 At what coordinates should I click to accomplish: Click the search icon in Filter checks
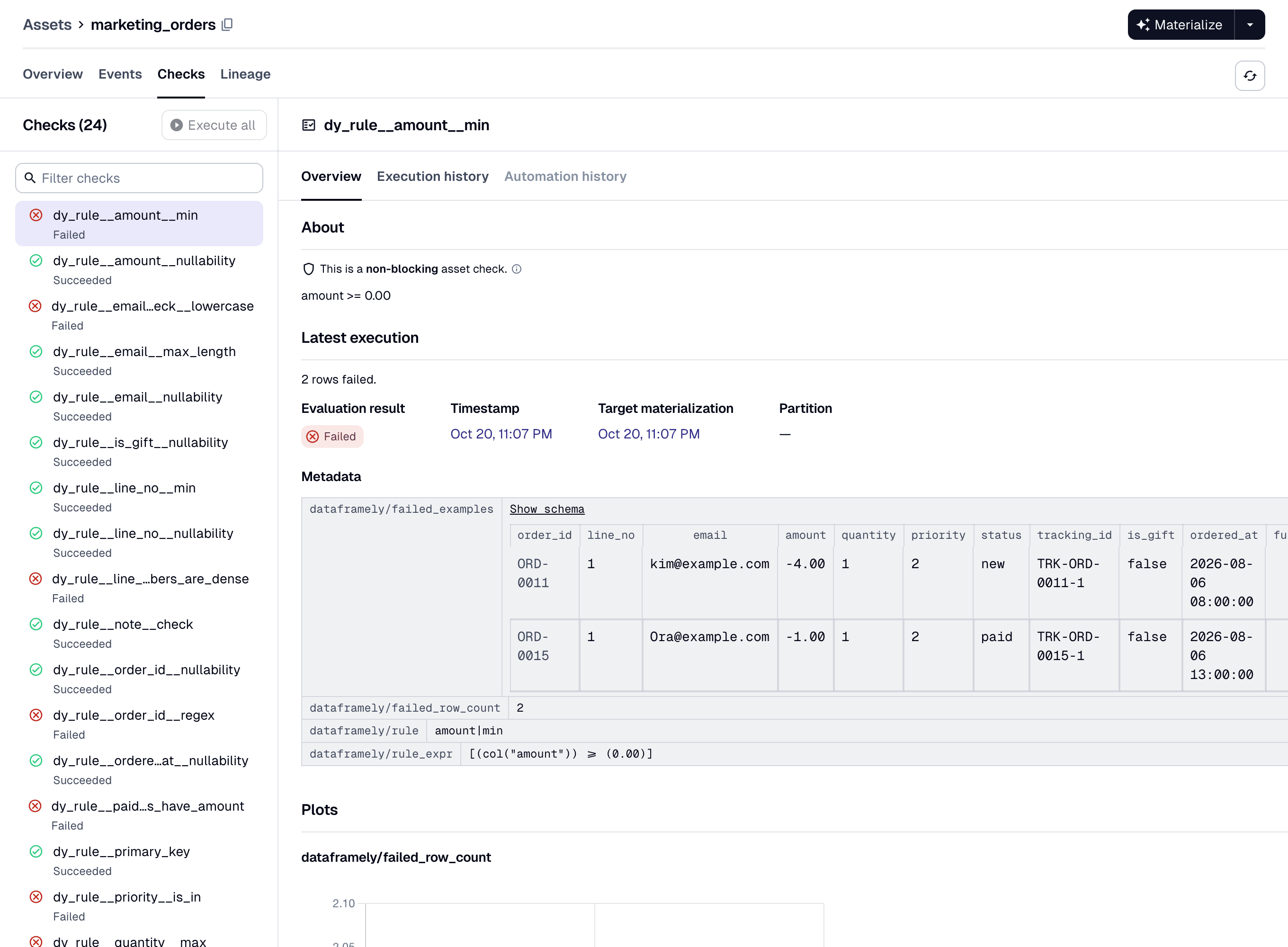pyautogui.click(x=30, y=179)
